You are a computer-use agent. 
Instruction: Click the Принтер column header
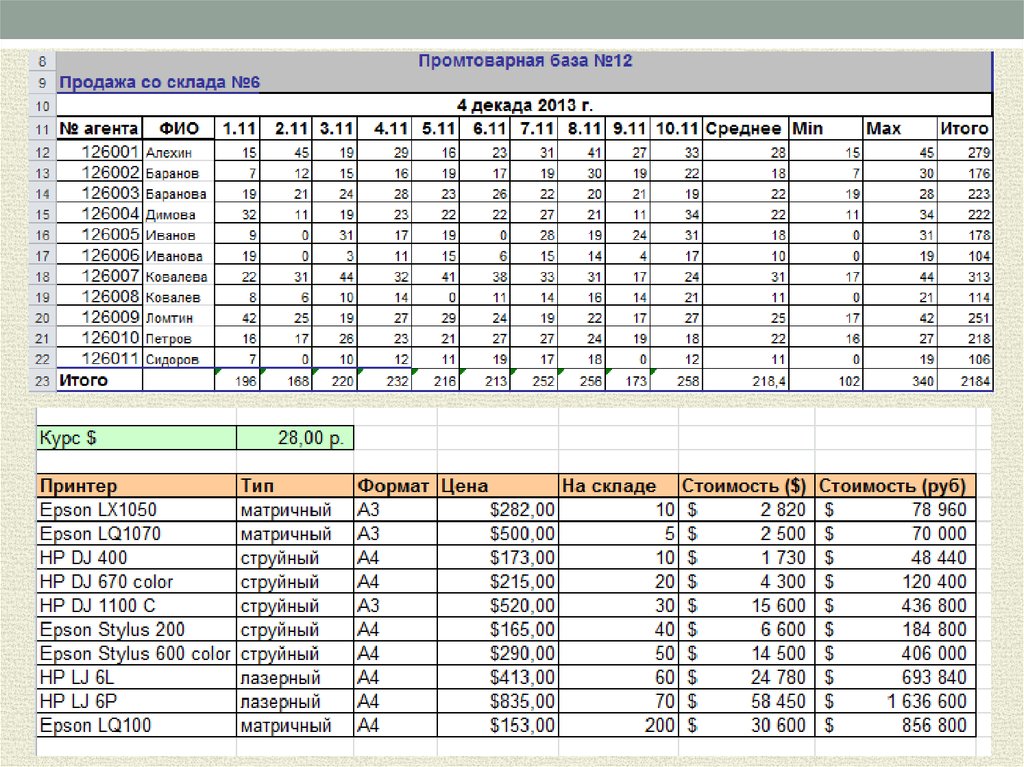[x=136, y=486]
